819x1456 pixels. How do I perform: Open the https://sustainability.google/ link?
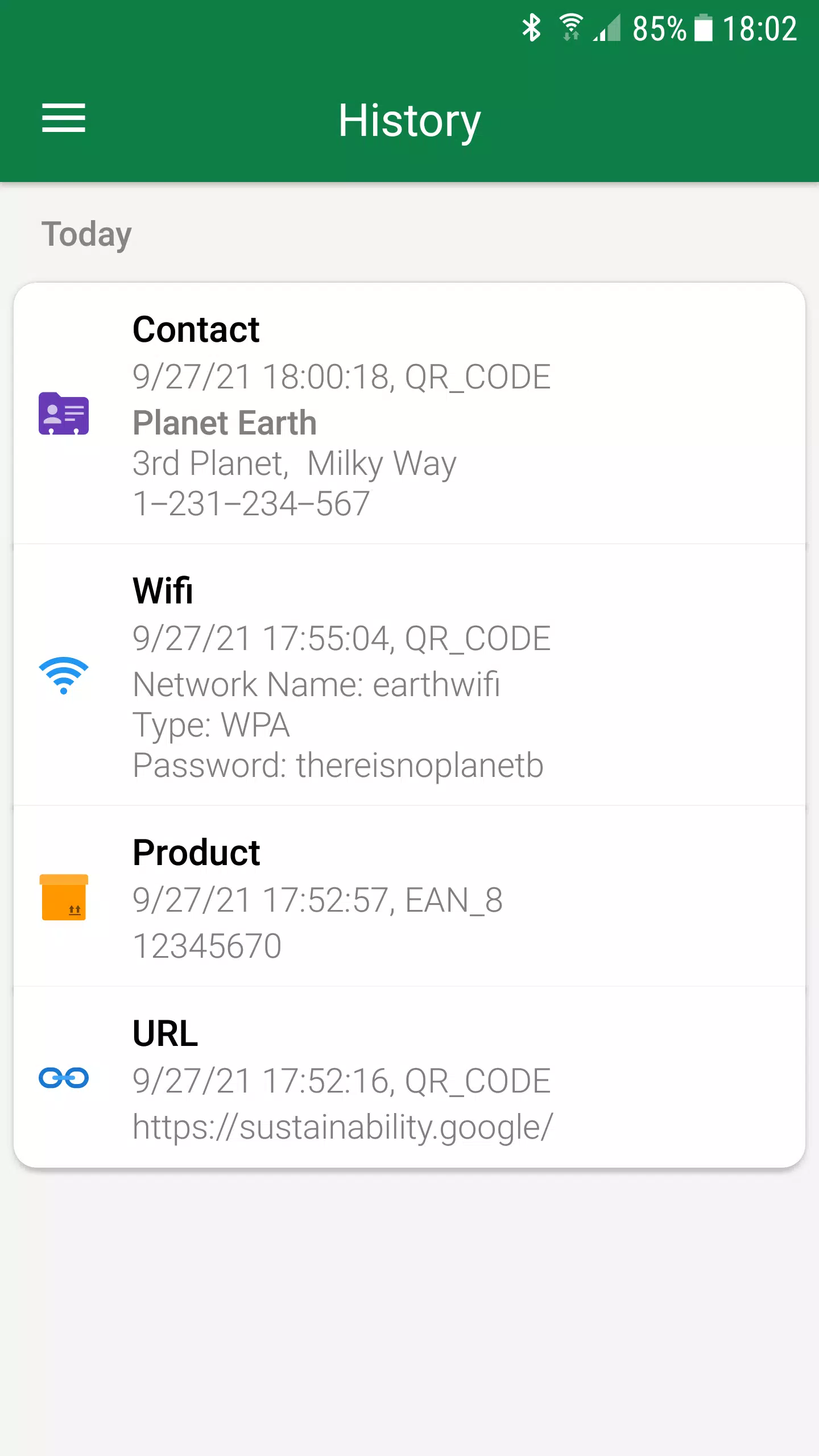click(x=342, y=1127)
